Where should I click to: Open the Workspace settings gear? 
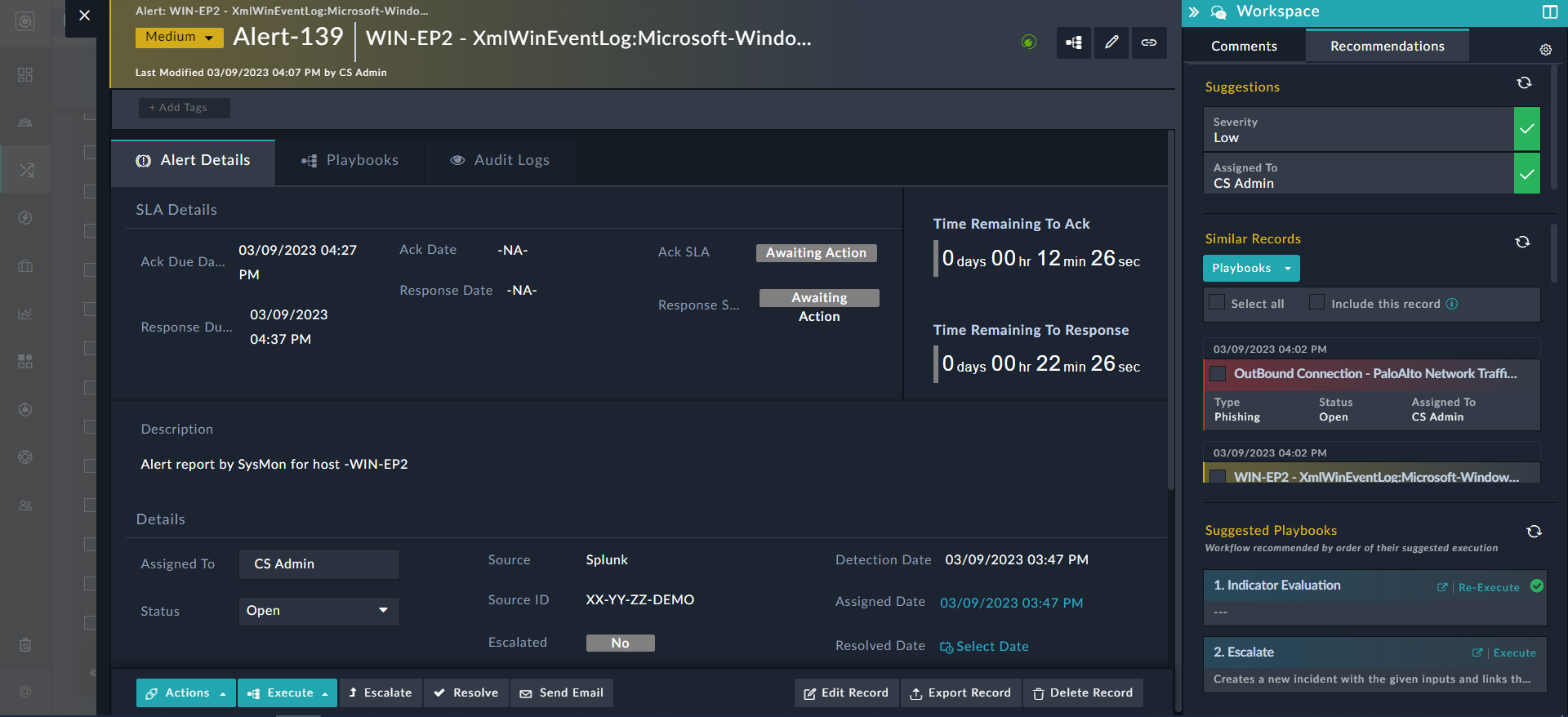click(1545, 50)
